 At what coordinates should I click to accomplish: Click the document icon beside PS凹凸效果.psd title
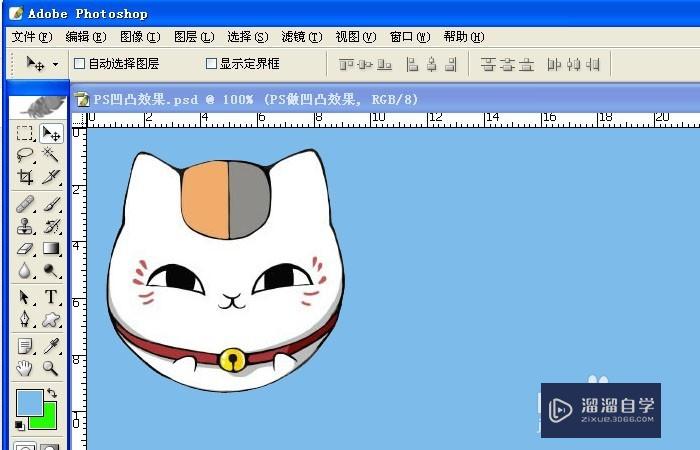tap(82, 99)
